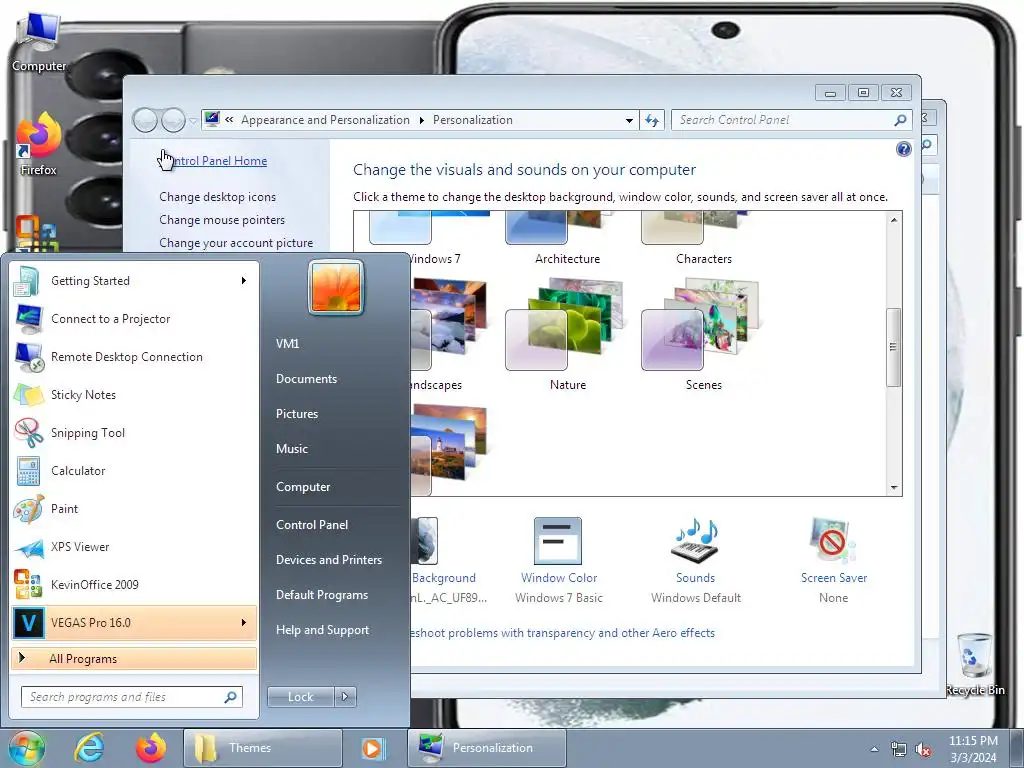
Task: Click the troubleshoot transparency and Aero effects link
Action: (562, 633)
